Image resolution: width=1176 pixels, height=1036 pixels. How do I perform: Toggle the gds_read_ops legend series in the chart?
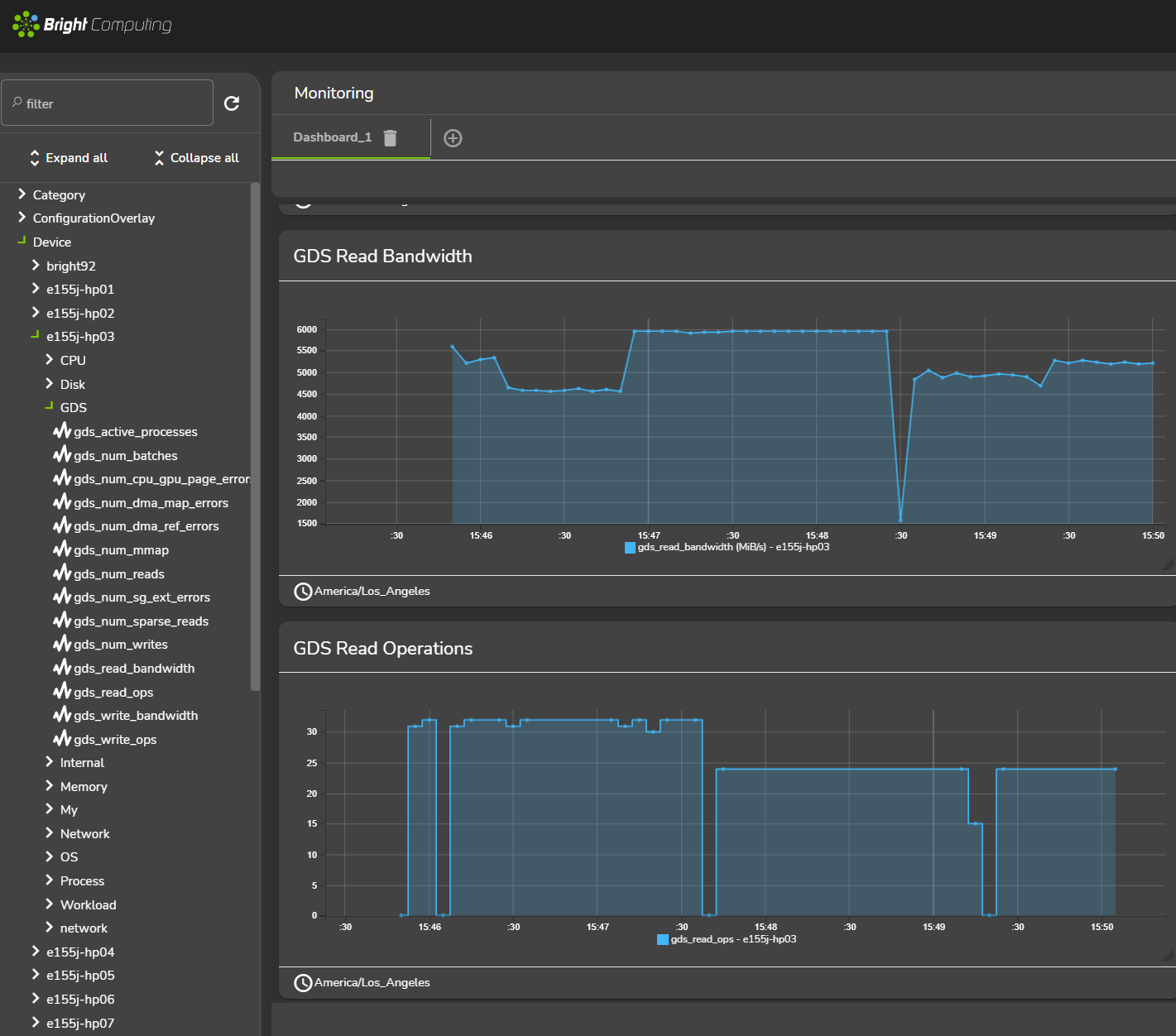[663, 940]
